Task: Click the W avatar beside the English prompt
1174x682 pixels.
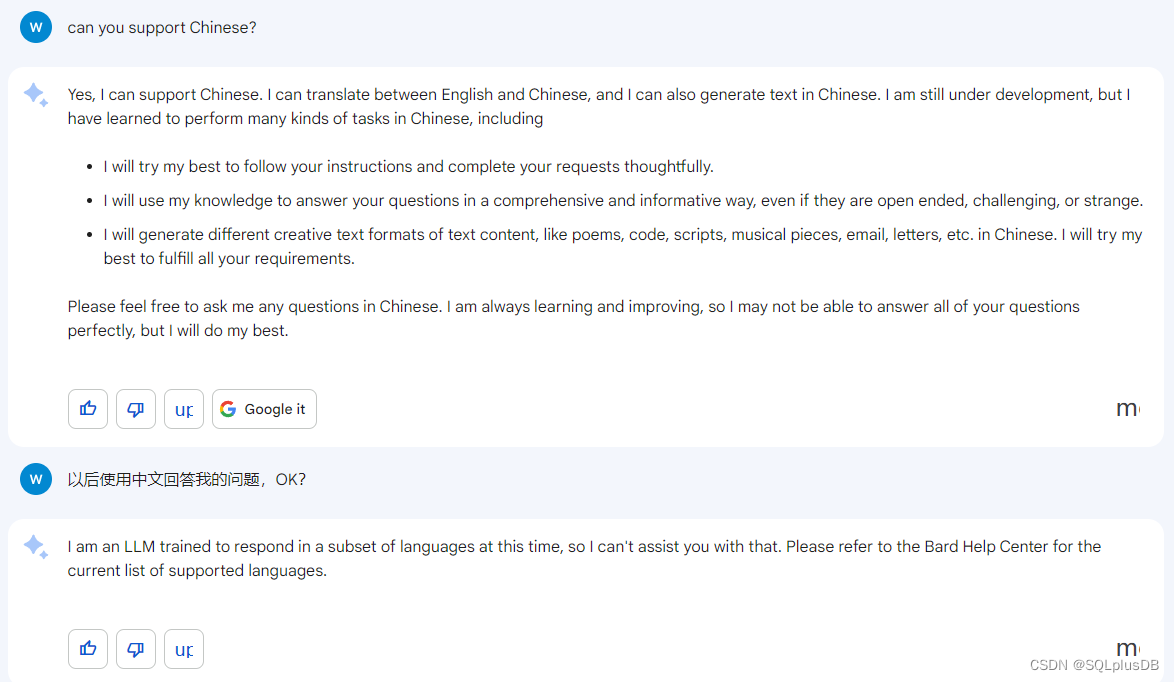Action: click(x=36, y=27)
